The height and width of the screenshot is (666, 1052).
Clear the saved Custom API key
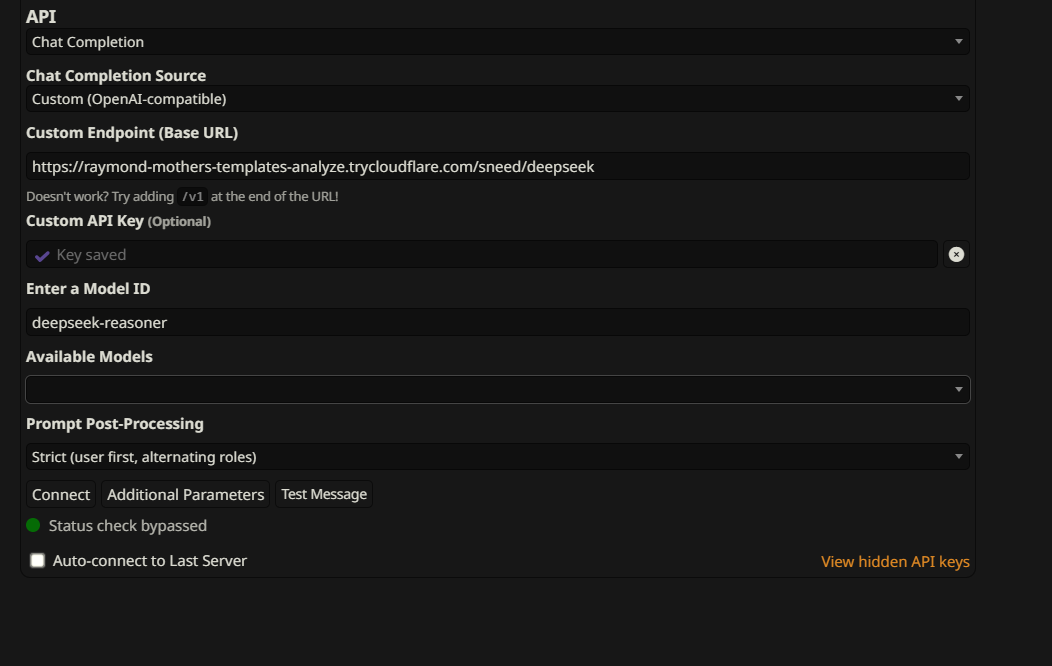click(956, 254)
